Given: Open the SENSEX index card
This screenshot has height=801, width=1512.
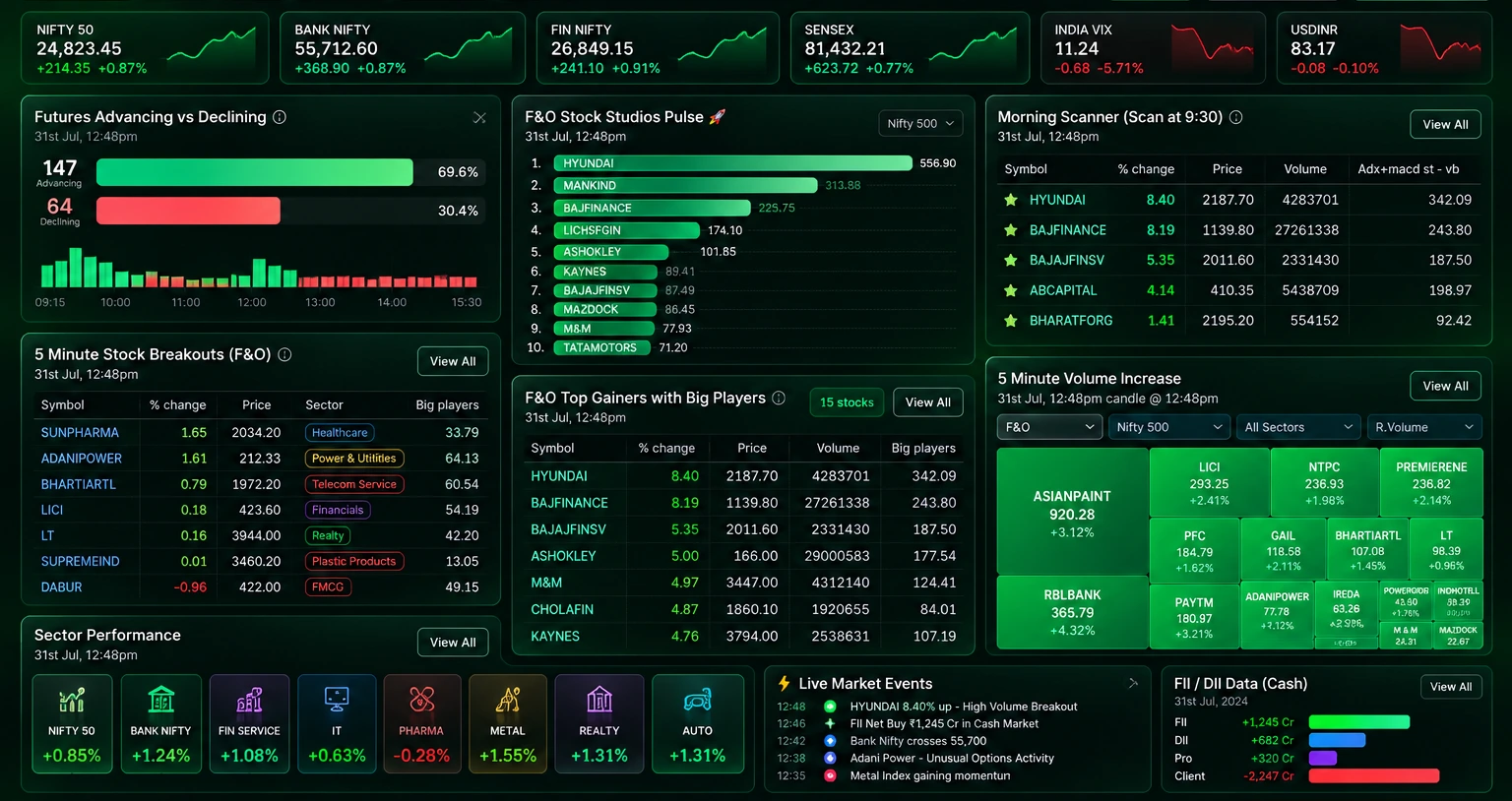Looking at the screenshot, I should (910, 48).
